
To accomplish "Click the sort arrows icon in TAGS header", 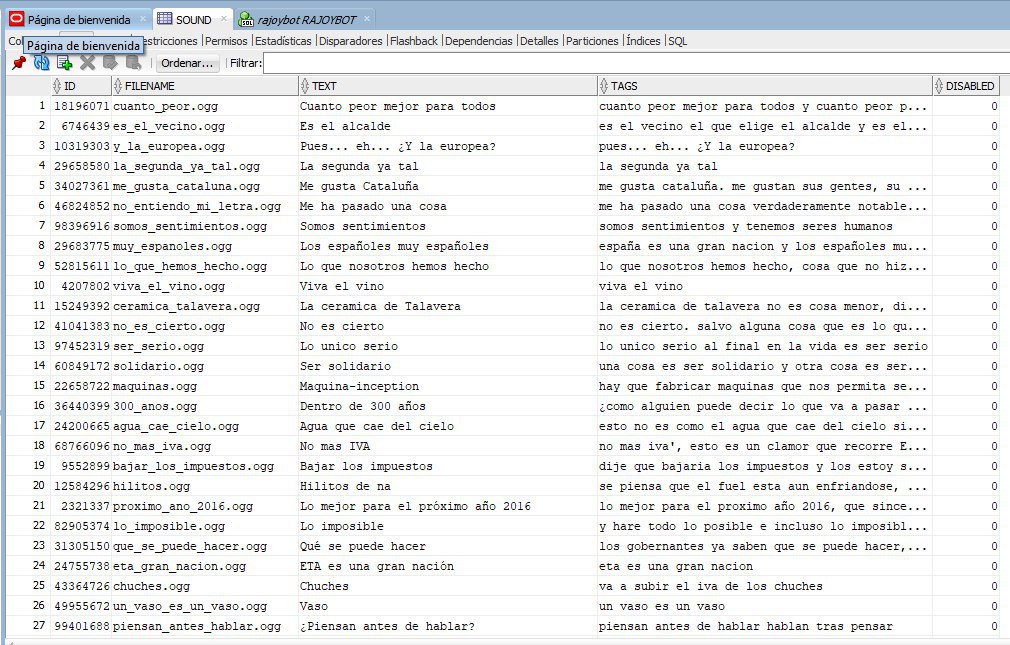I will pyautogui.click(x=604, y=86).
